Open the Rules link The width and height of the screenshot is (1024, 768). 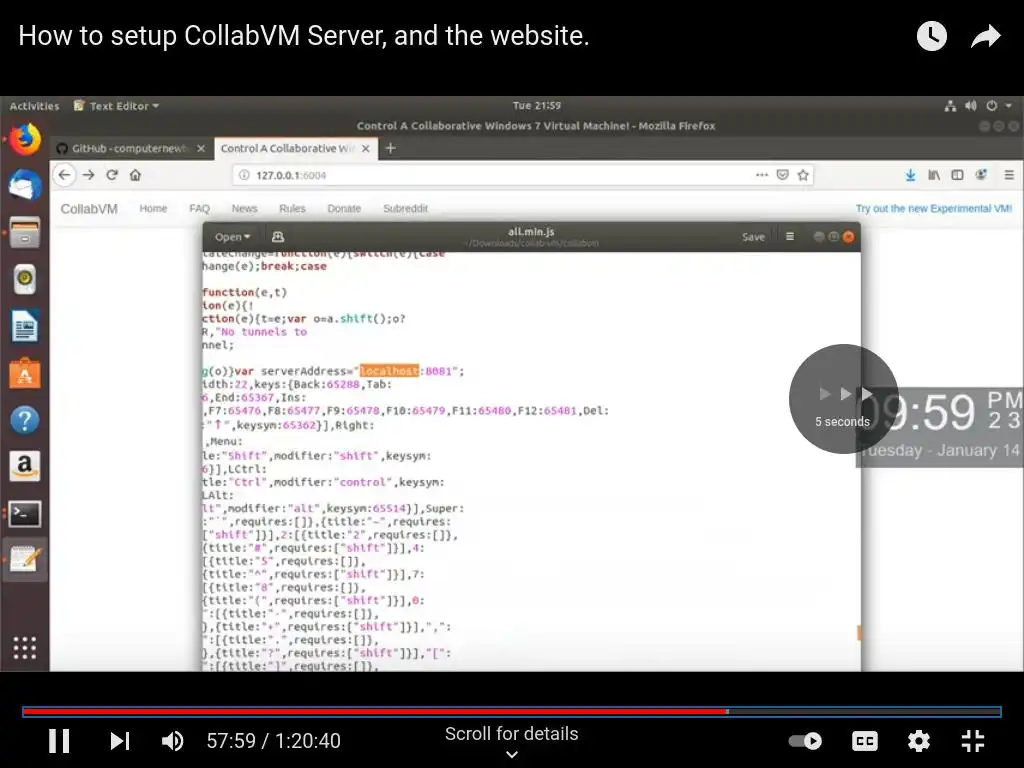pos(292,208)
